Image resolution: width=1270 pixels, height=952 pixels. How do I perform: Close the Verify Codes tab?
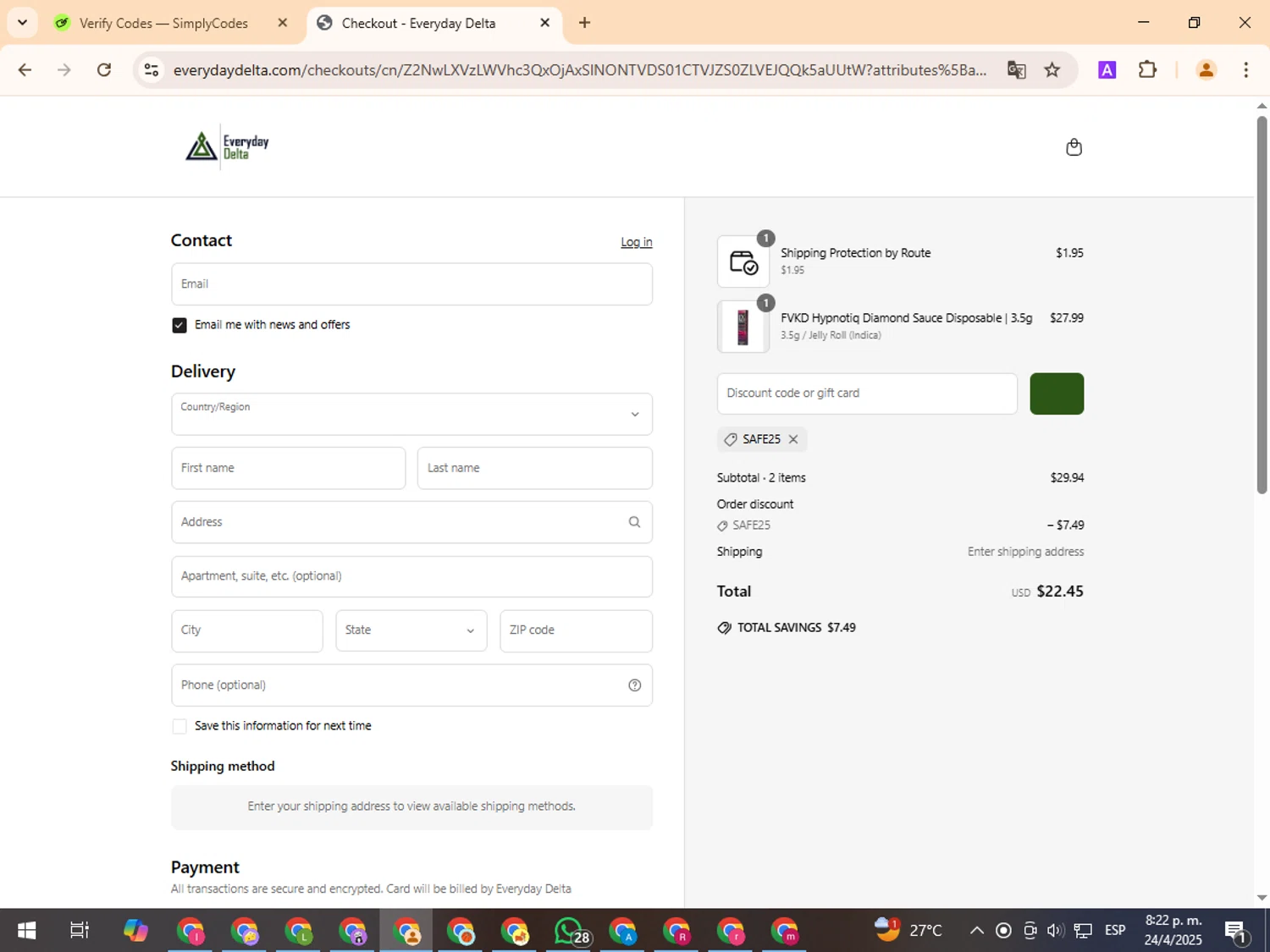pyautogui.click(x=283, y=23)
